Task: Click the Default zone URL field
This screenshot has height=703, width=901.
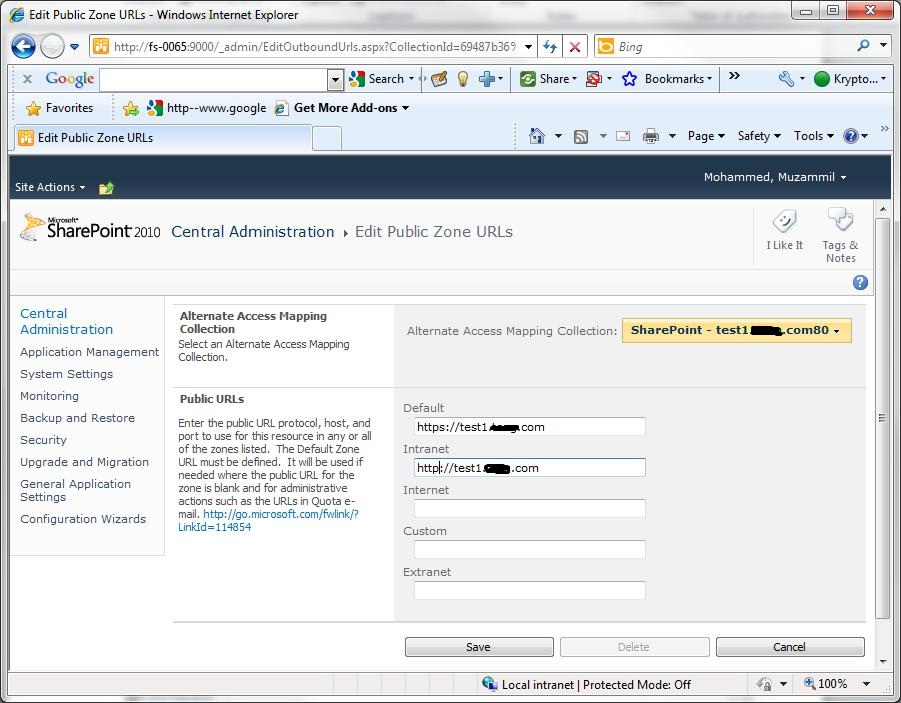Action: [529, 427]
